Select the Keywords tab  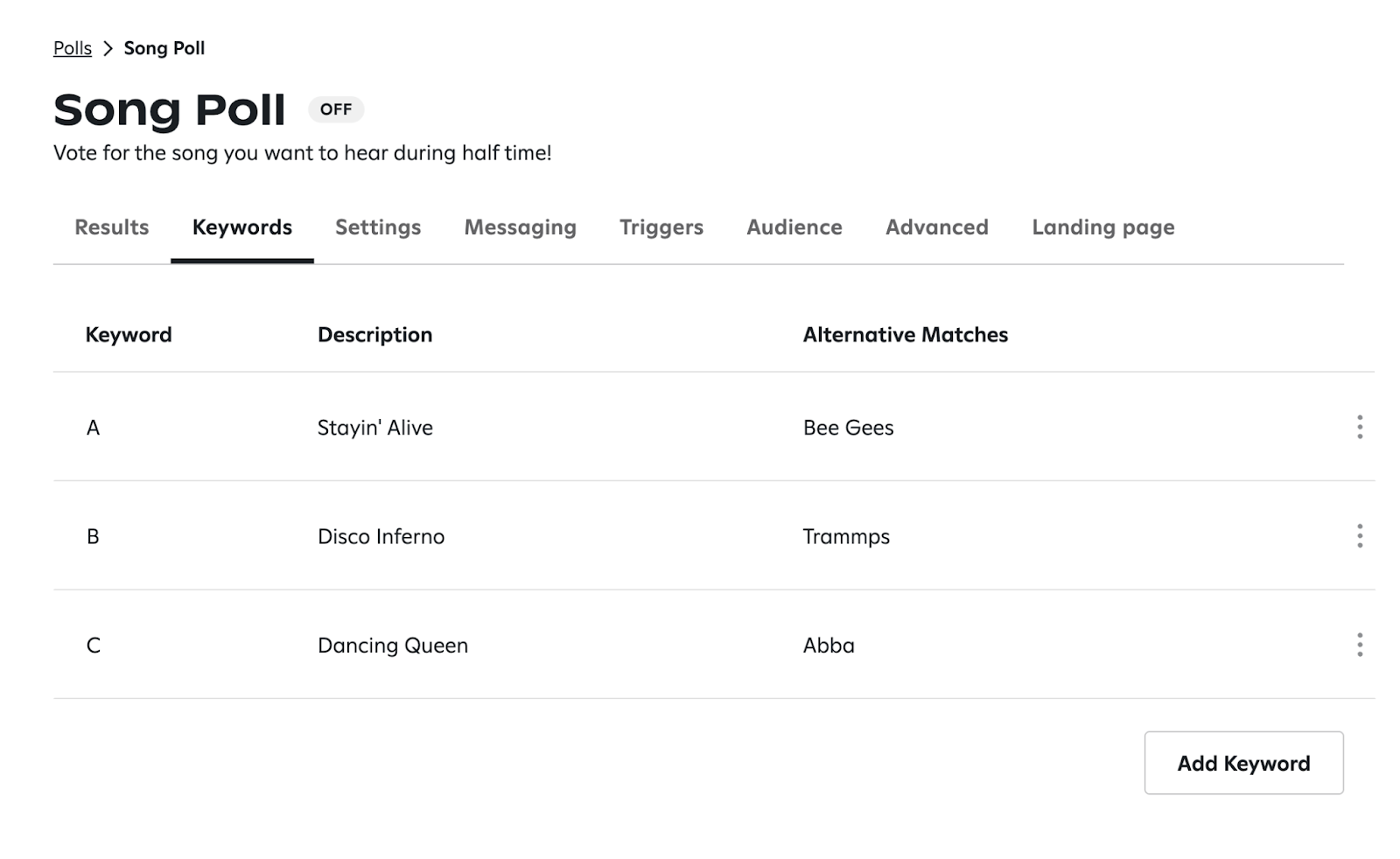[x=241, y=227]
